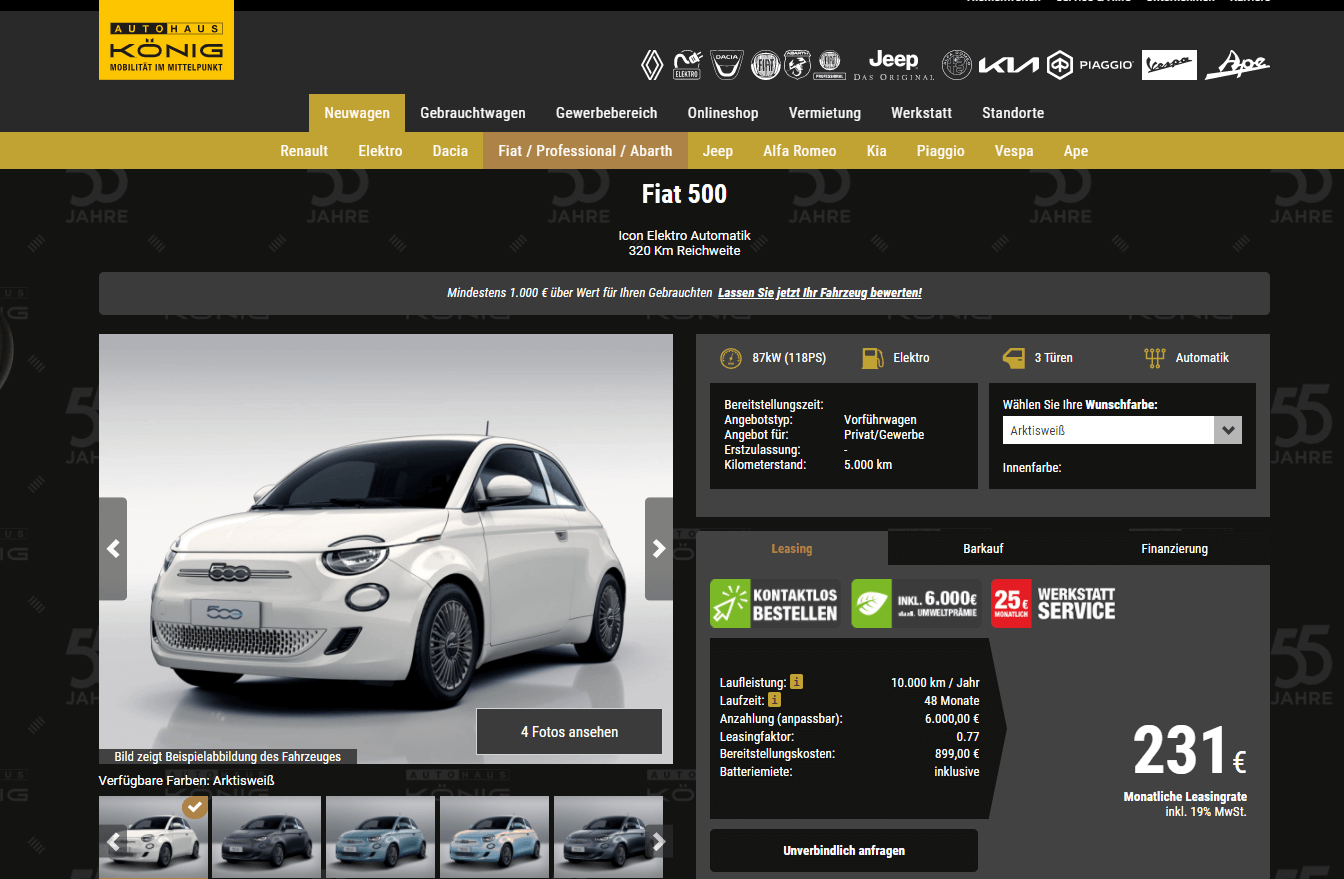This screenshot has width=1344, height=879.
Task: Click the Alfa Romeo emblem
Action: click(957, 65)
